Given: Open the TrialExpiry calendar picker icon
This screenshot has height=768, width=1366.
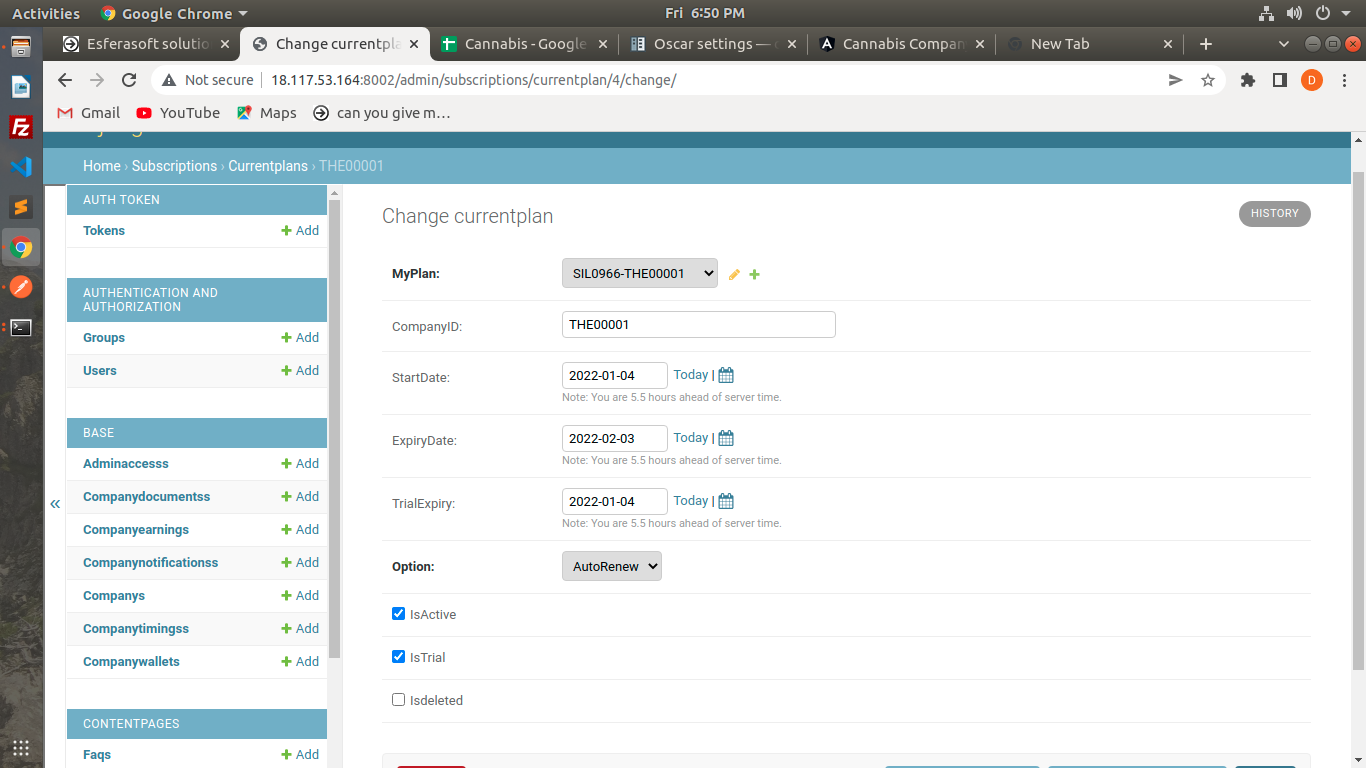Looking at the screenshot, I should 726,502.
